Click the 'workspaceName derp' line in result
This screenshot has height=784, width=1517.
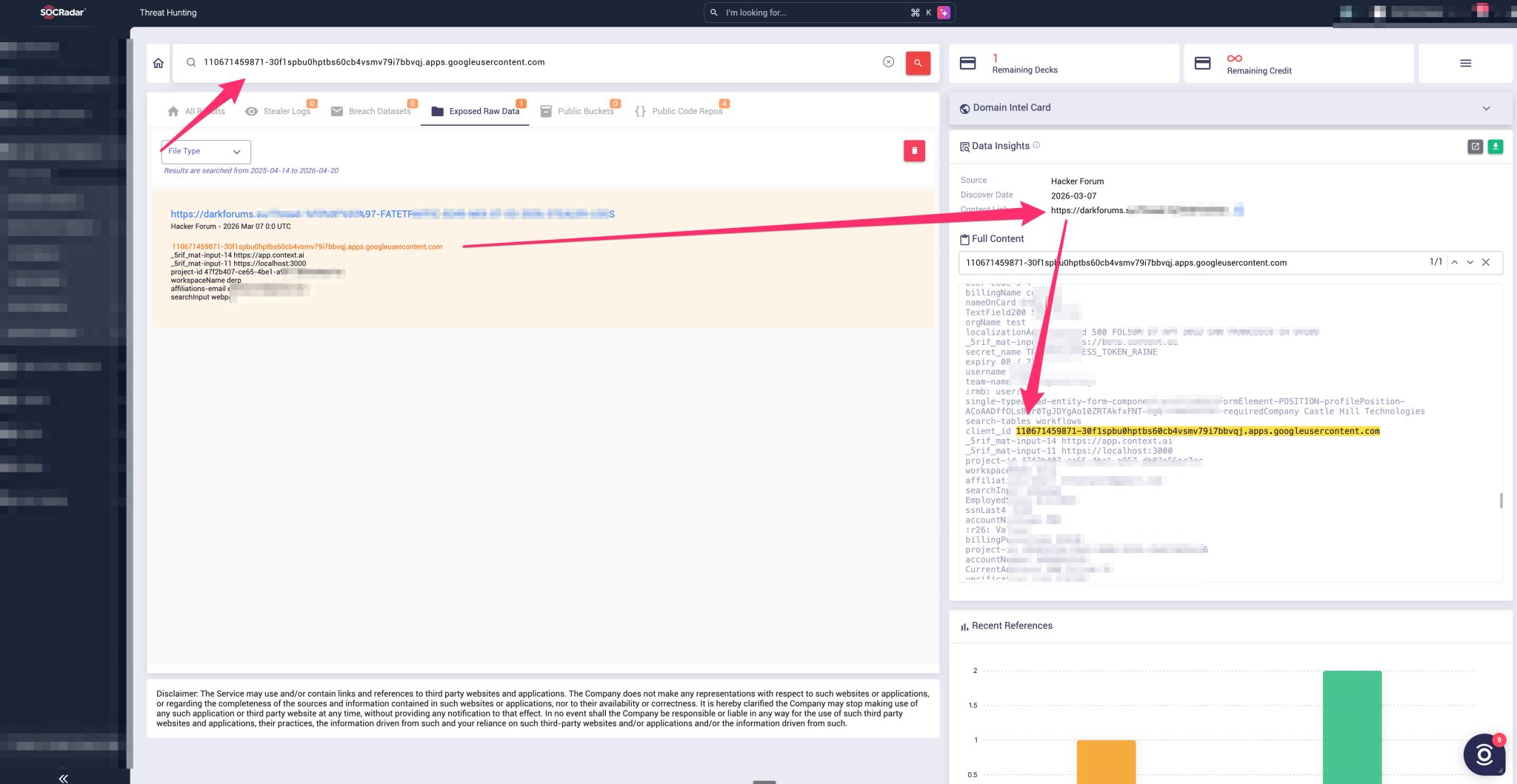(206, 281)
